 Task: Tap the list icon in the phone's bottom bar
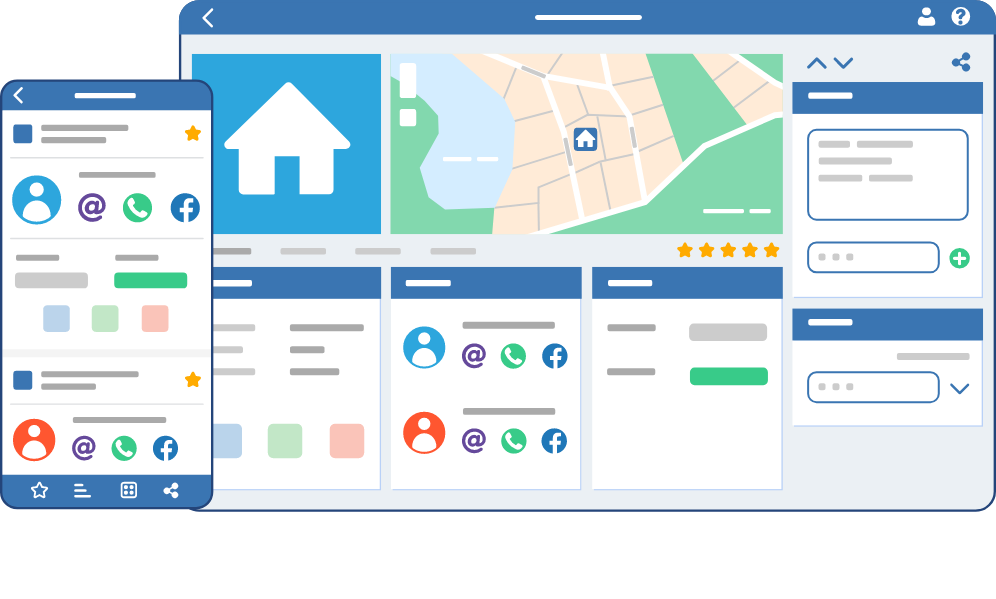(82, 490)
